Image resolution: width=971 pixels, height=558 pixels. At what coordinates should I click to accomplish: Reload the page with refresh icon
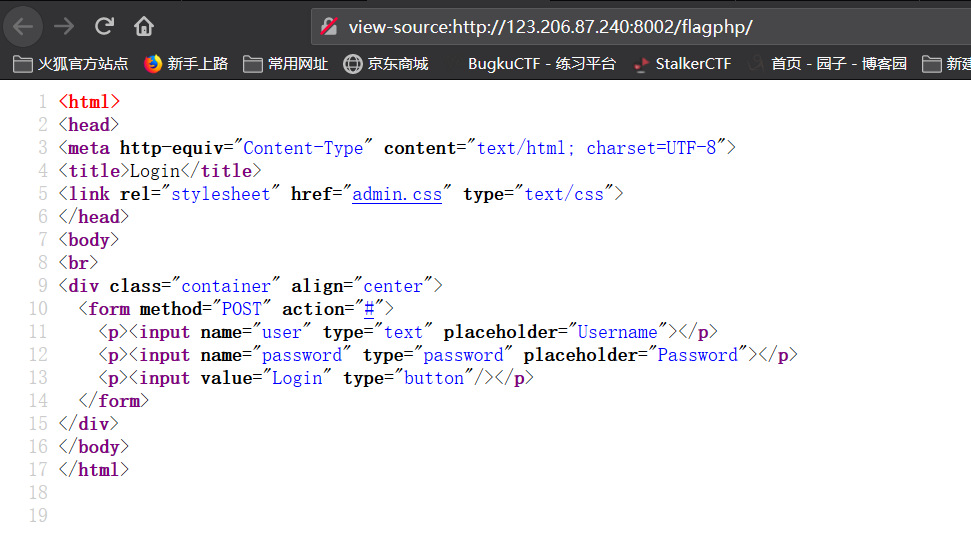point(104,27)
